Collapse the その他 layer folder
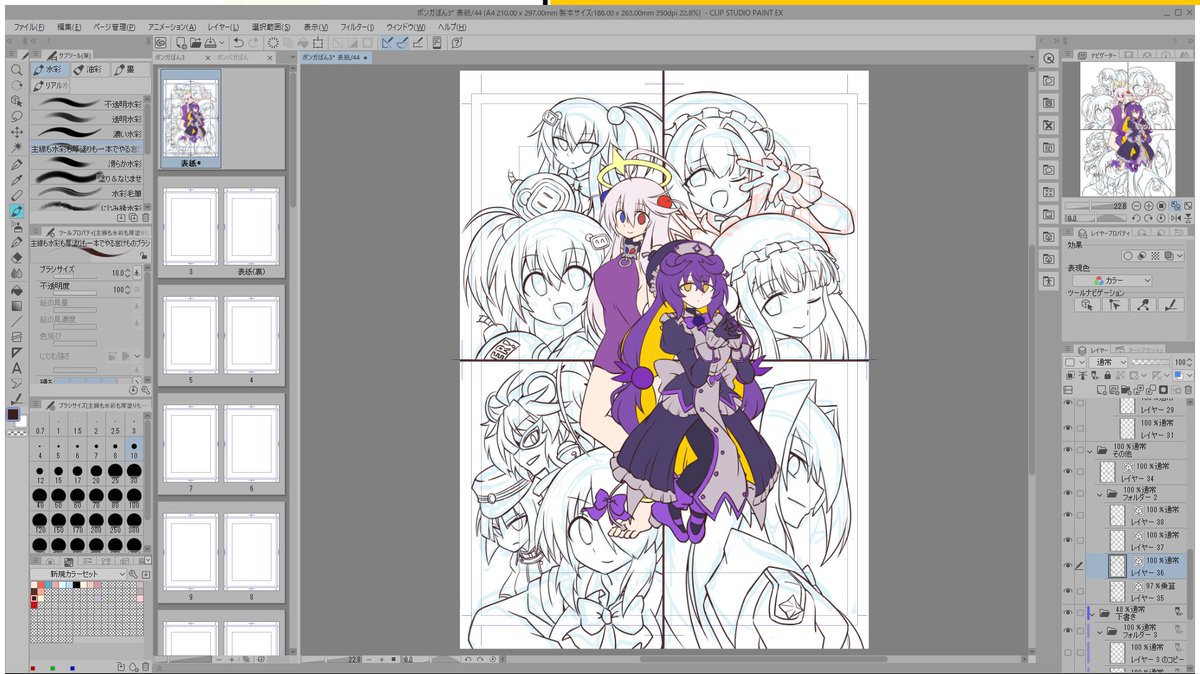This screenshot has width=1200, height=674. pyautogui.click(x=1091, y=451)
